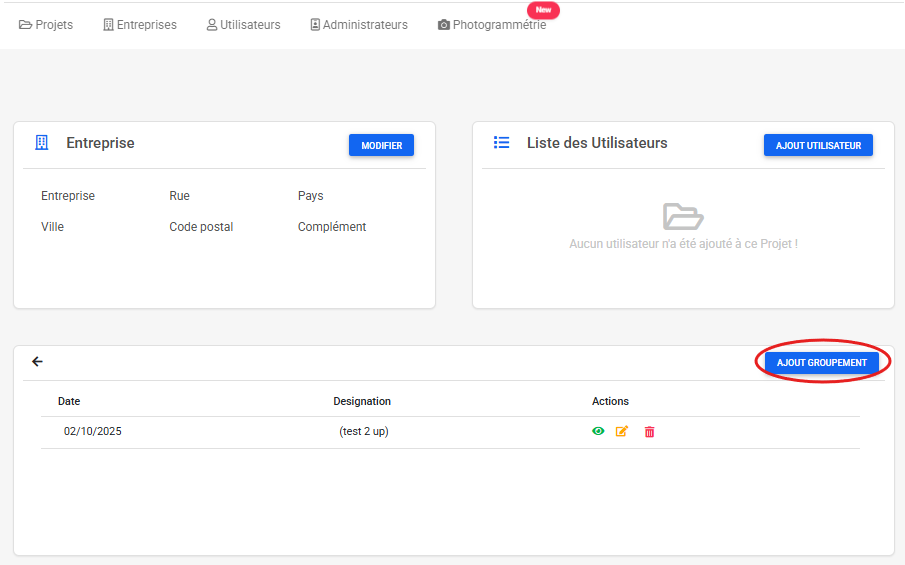Select the 02/10/2025 date cell
This screenshot has width=905, height=565.
click(x=93, y=432)
